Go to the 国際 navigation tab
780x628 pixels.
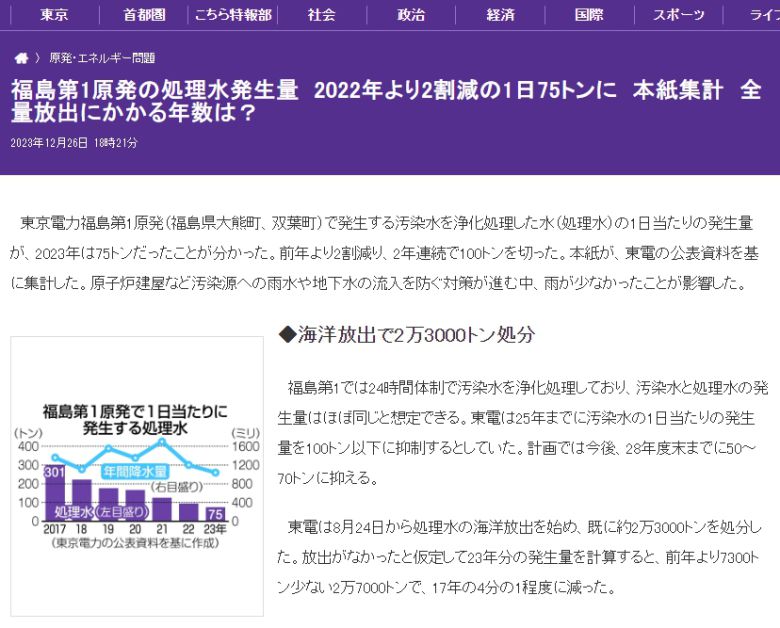point(589,15)
